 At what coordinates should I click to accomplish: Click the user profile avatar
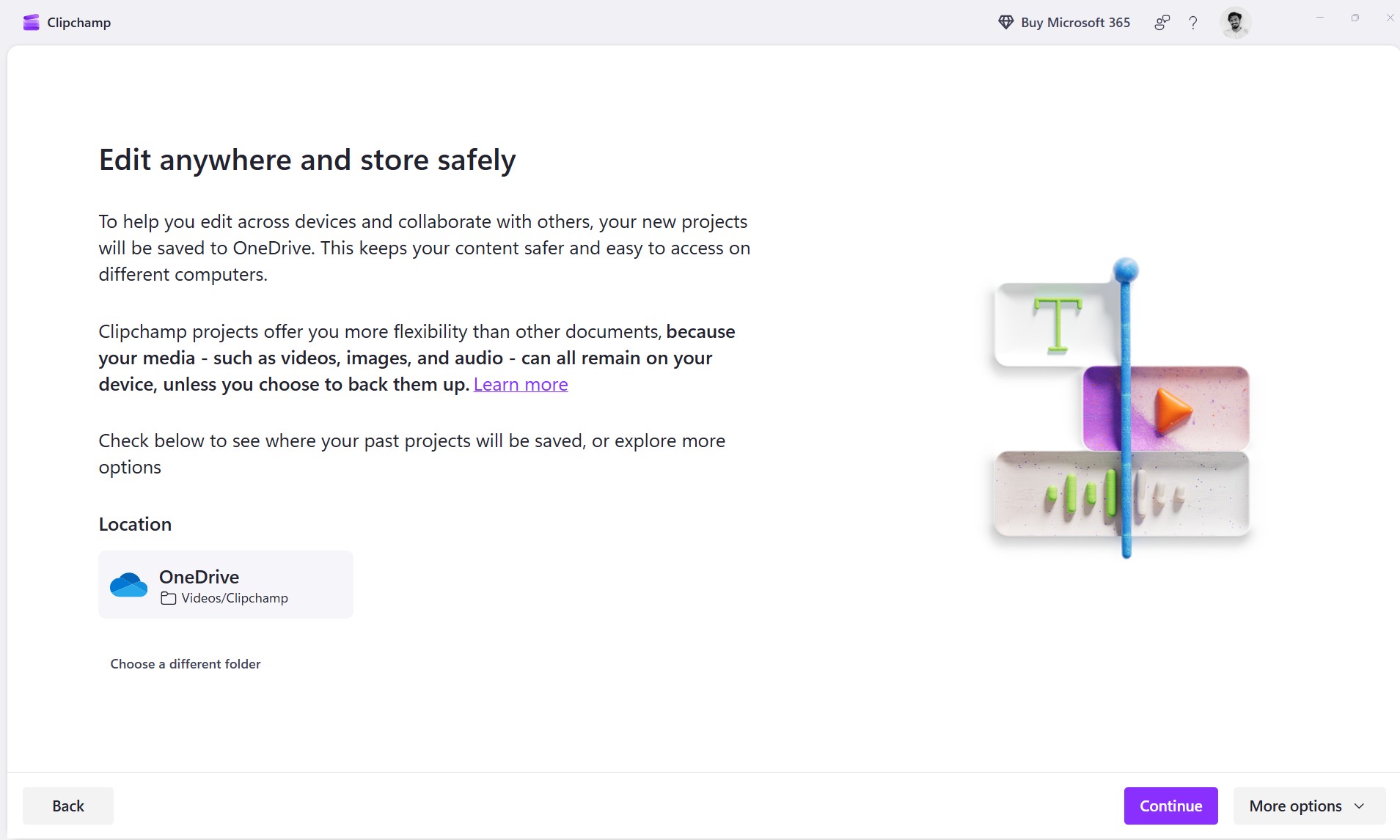click(x=1235, y=23)
